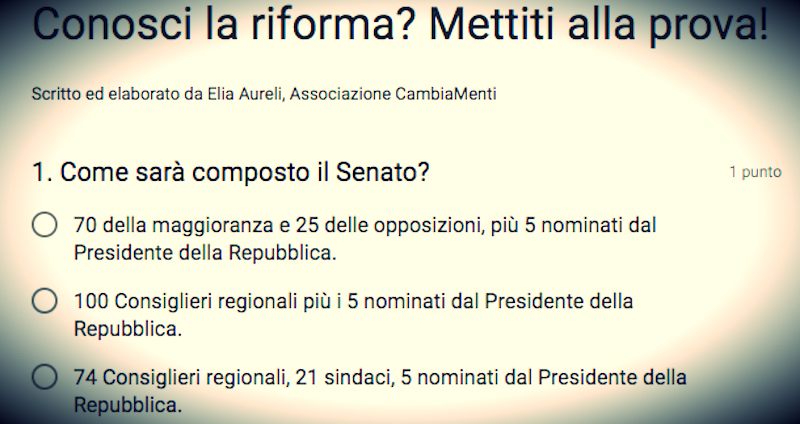Click the "1 punto" score label

755,172
